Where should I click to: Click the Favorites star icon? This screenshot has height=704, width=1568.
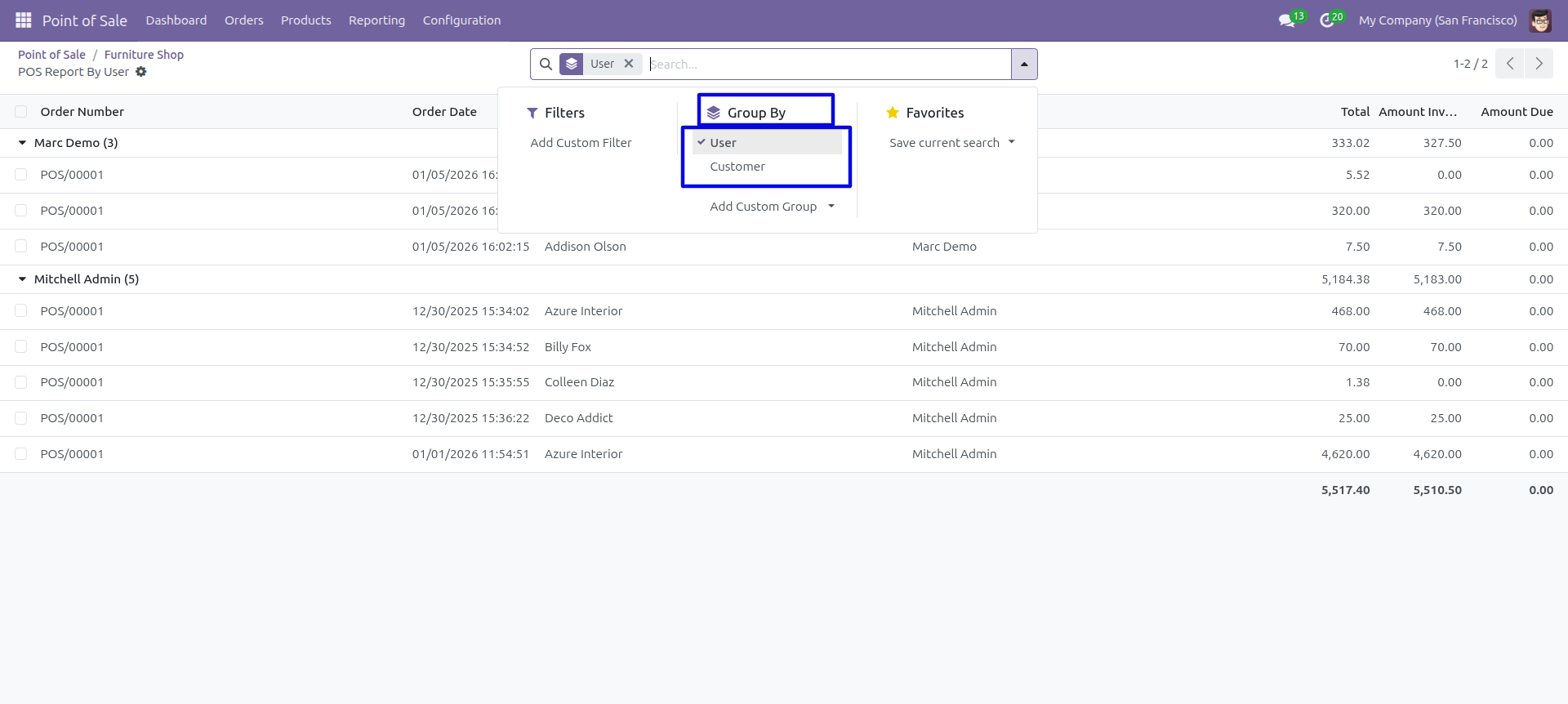pos(893,113)
